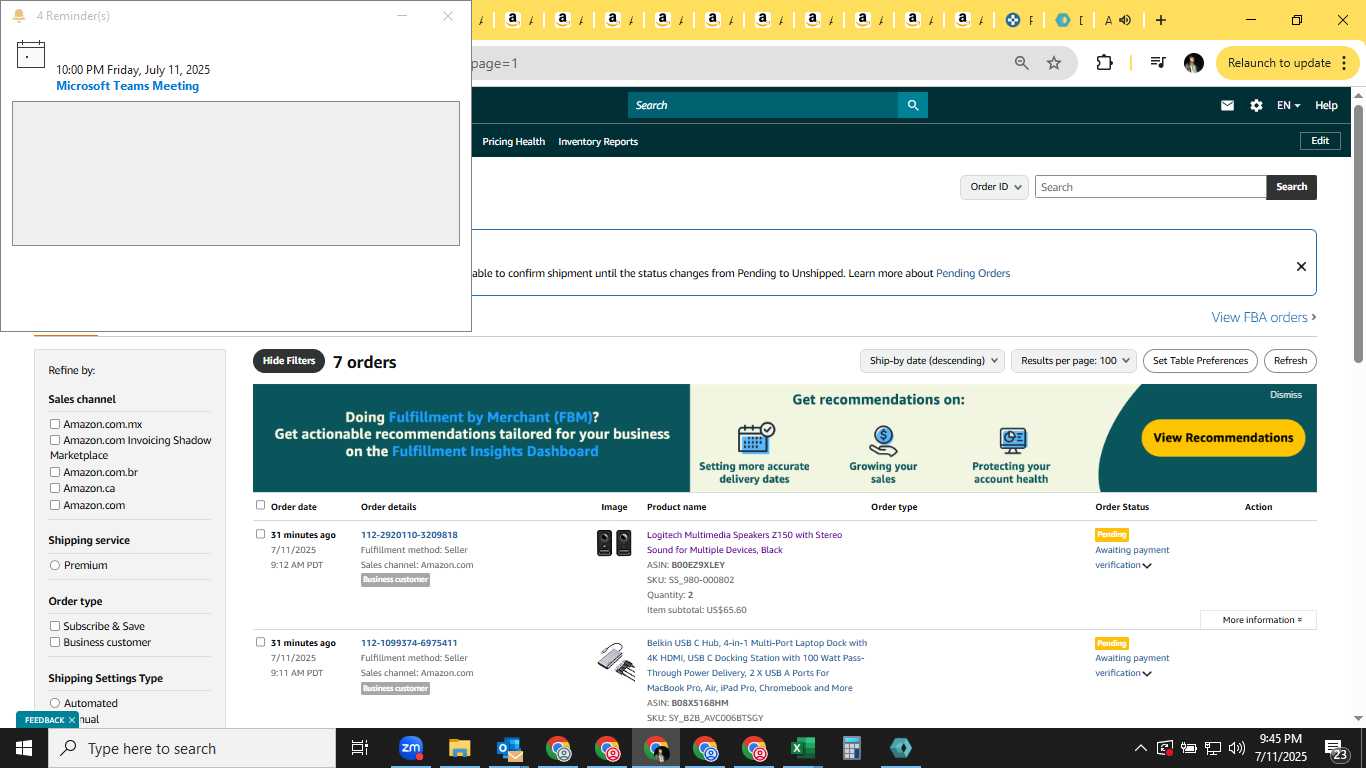Check the Amazon.ca sales channel
Image resolution: width=1366 pixels, height=768 pixels.
[x=55, y=488]
